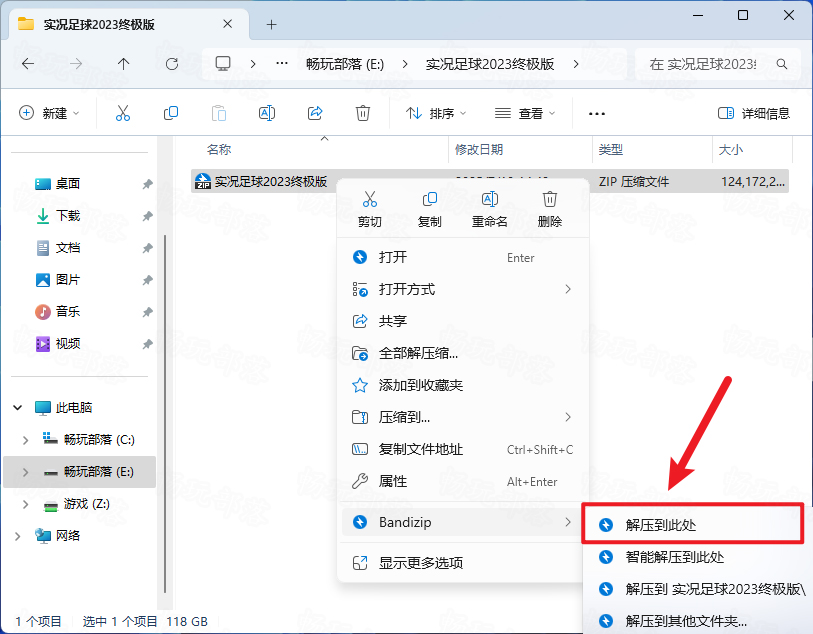Open the 新建 dropdown

(49, 113)
